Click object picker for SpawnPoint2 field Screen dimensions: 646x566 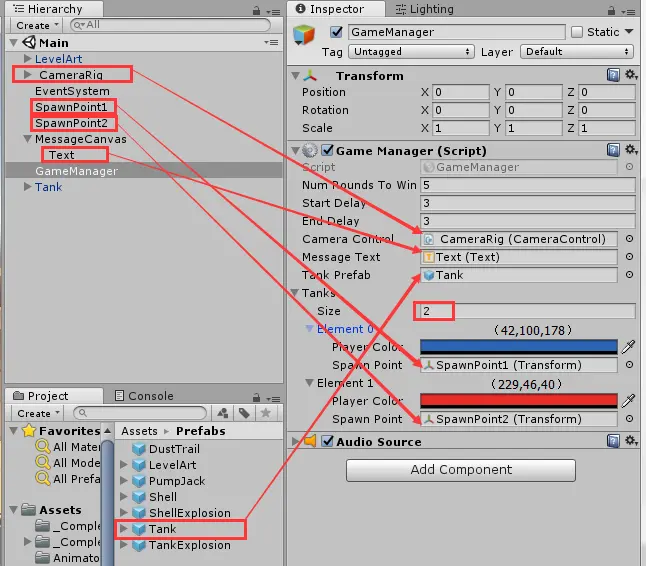click(x=629, y=419)
